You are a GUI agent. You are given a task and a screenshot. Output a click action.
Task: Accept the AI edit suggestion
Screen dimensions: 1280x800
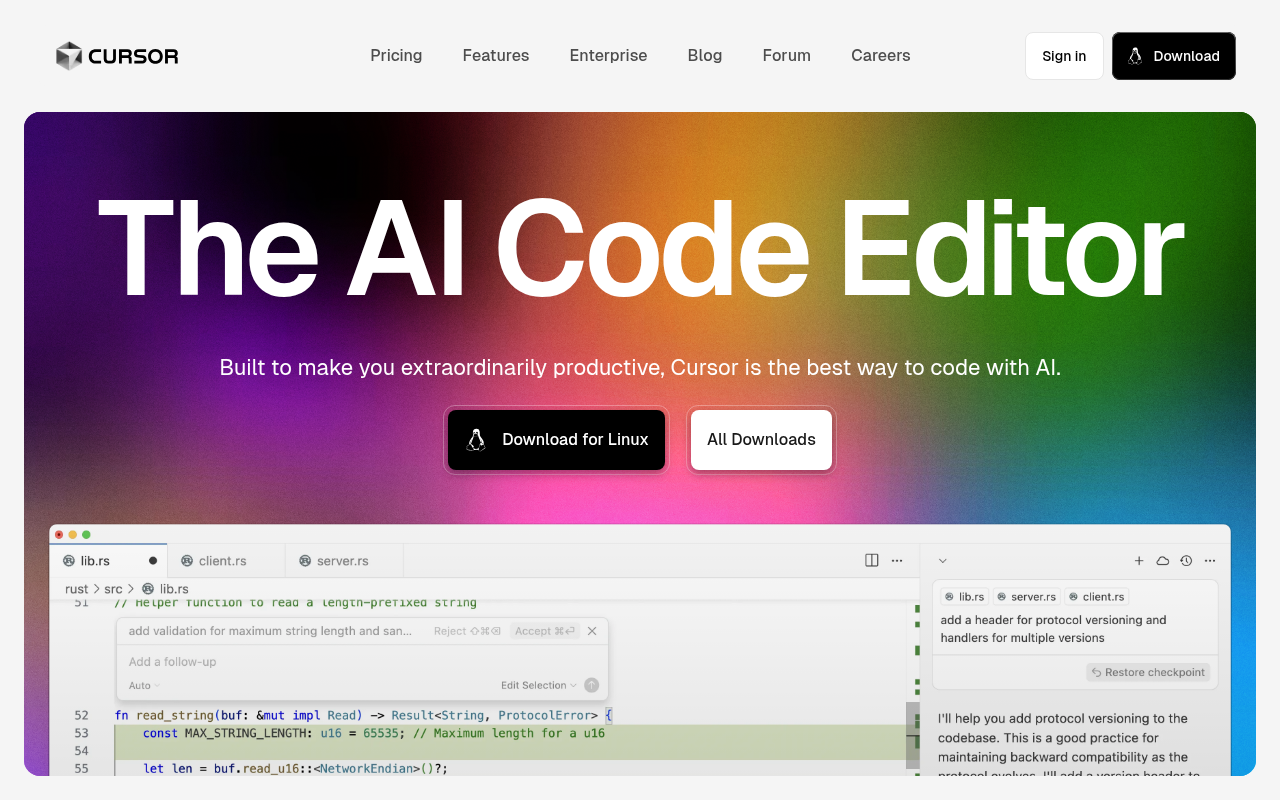click(x=544, y=630)
